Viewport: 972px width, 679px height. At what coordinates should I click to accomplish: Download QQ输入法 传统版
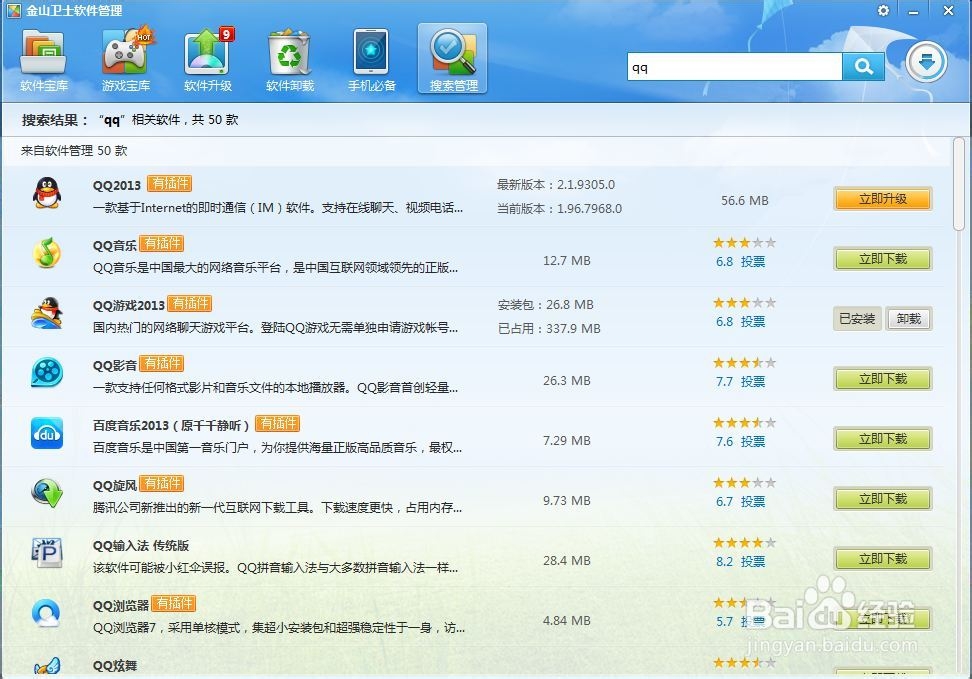[882, 559]
